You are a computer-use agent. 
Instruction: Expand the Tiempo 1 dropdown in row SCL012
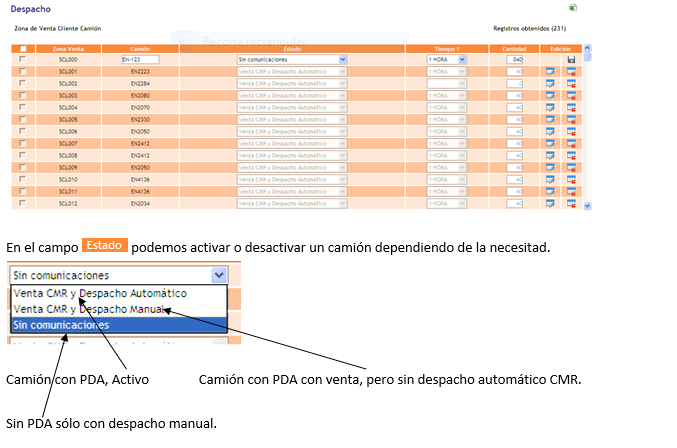447,203
